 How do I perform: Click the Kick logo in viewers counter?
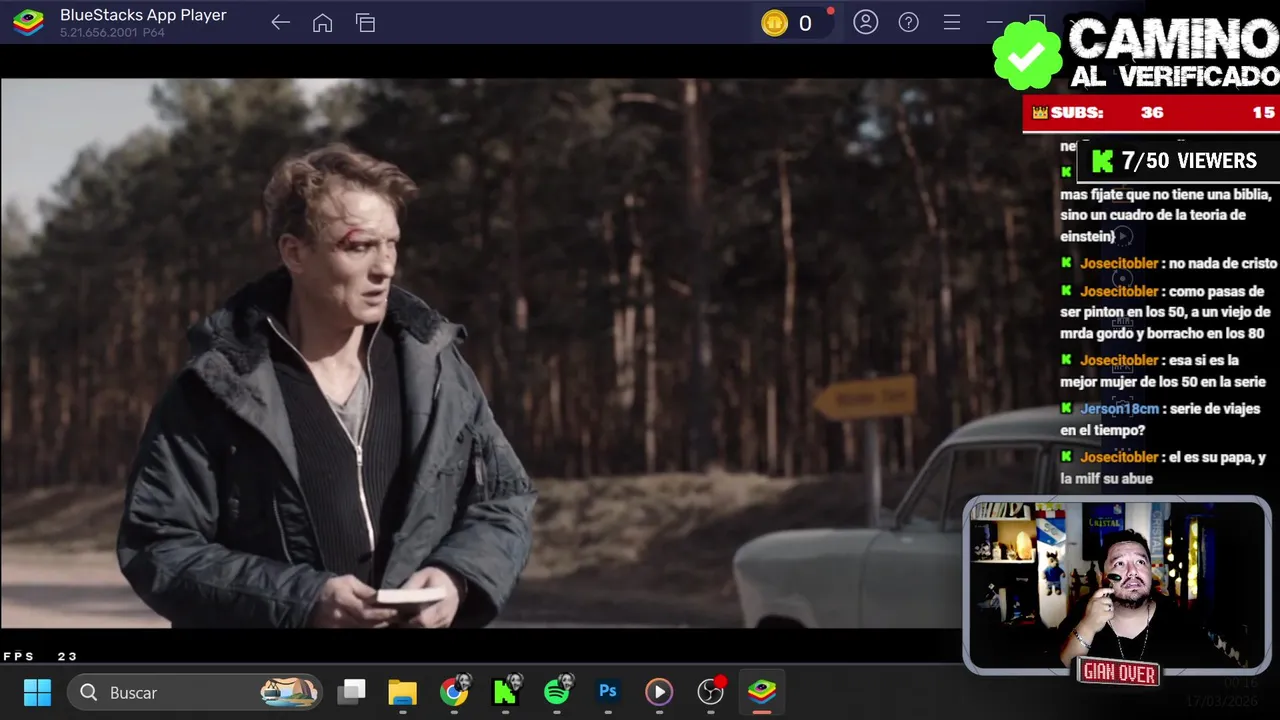(1102, 161)
